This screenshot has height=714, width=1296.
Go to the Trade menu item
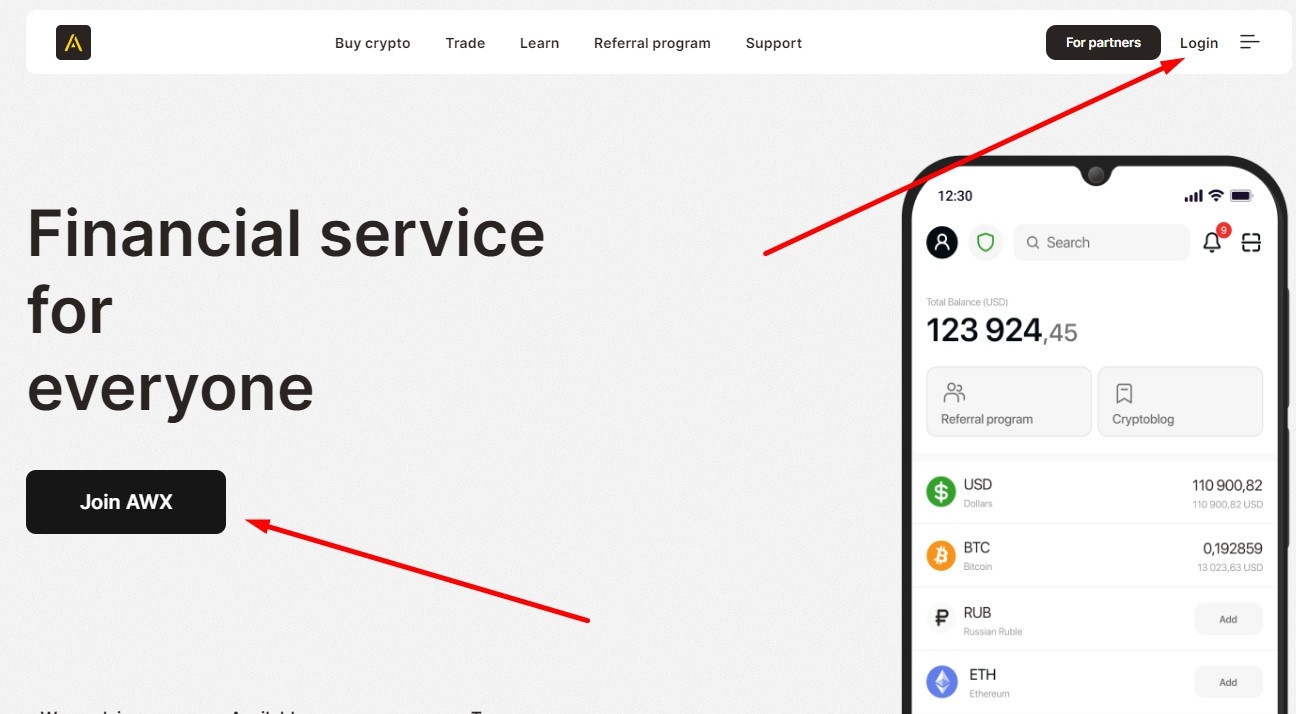click(x=465, y=43)
